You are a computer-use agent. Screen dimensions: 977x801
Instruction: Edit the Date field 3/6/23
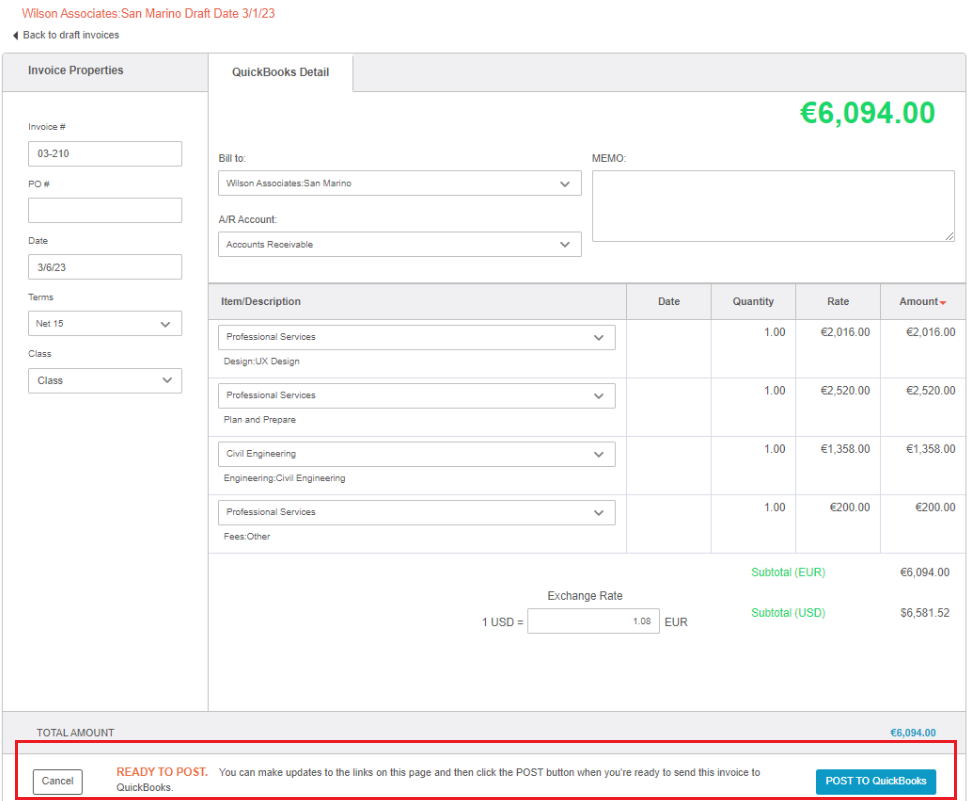click(105, 267)
